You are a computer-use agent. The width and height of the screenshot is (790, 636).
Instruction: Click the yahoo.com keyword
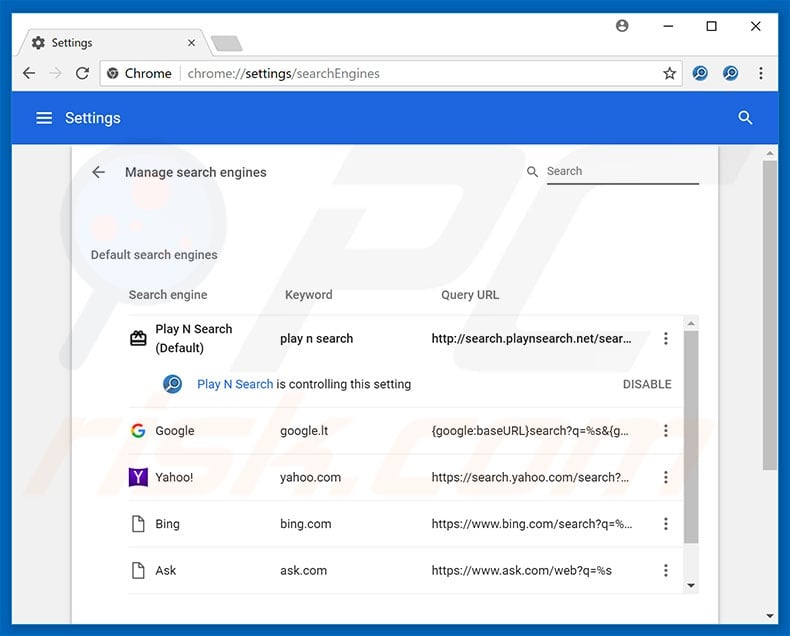pyautogui.click(x=310, y=477)
